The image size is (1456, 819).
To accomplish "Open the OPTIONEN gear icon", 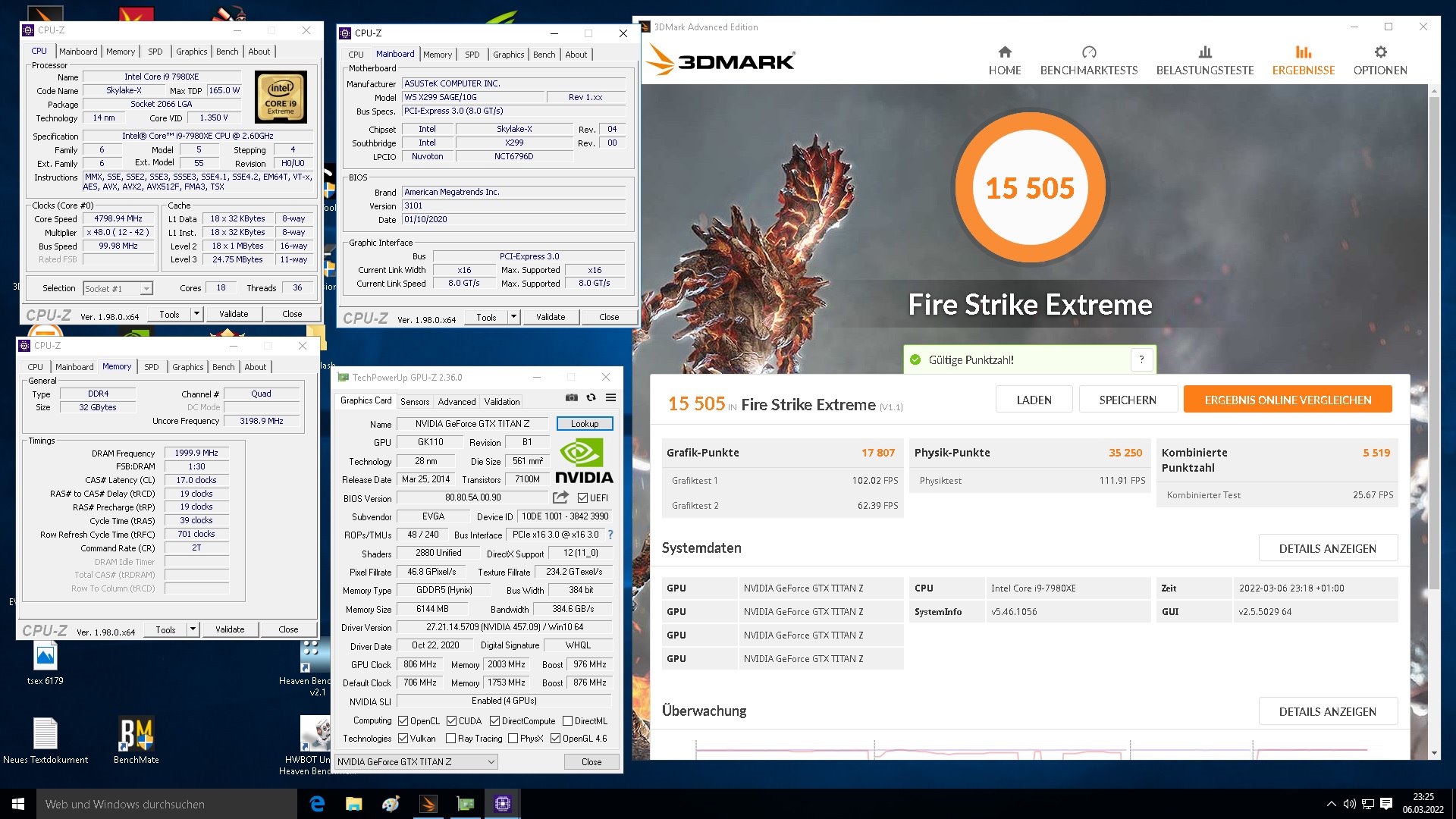I will pyautogui.click(x=1380, y=52).
